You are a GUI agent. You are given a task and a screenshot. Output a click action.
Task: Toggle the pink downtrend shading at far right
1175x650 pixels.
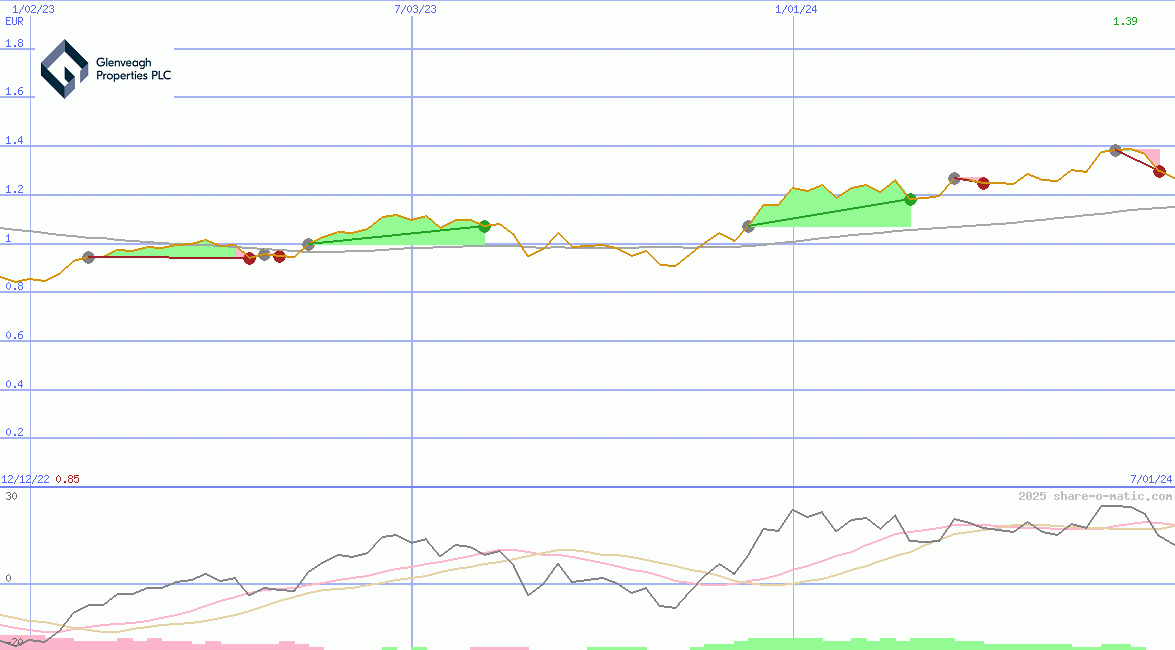[x=1150, y=155]
